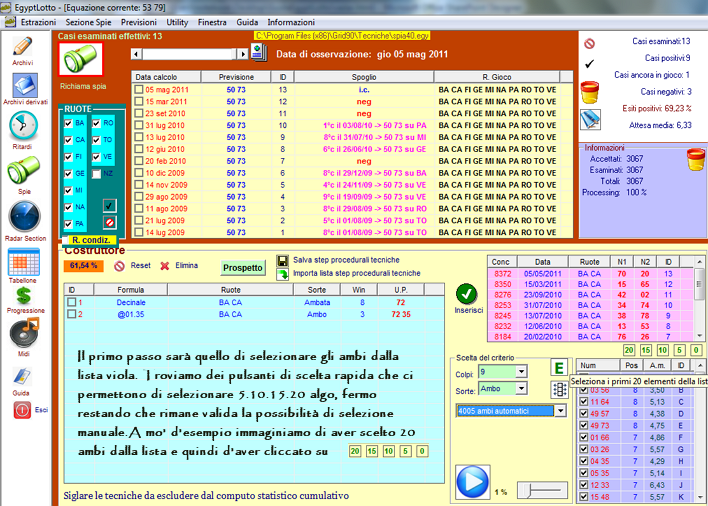Open the Sorte Ambo dropdown

click(x=521, y=389)
